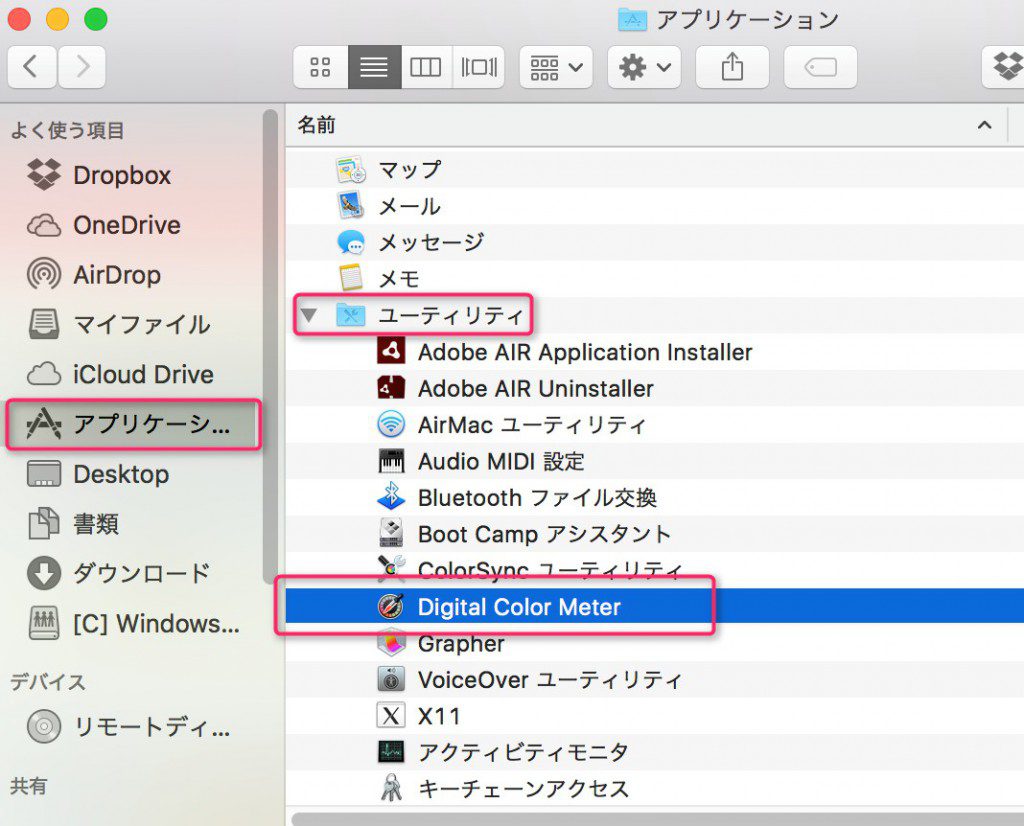Switch to list view
This screenshot has height=826, width=1024.
[x=374, y=67]
